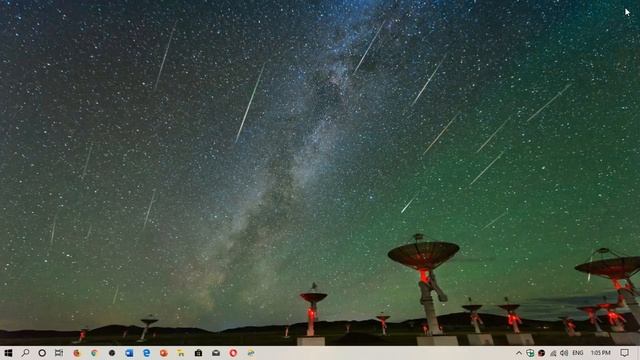Show hidden system tray icons
640x360 pixels.
519,353
